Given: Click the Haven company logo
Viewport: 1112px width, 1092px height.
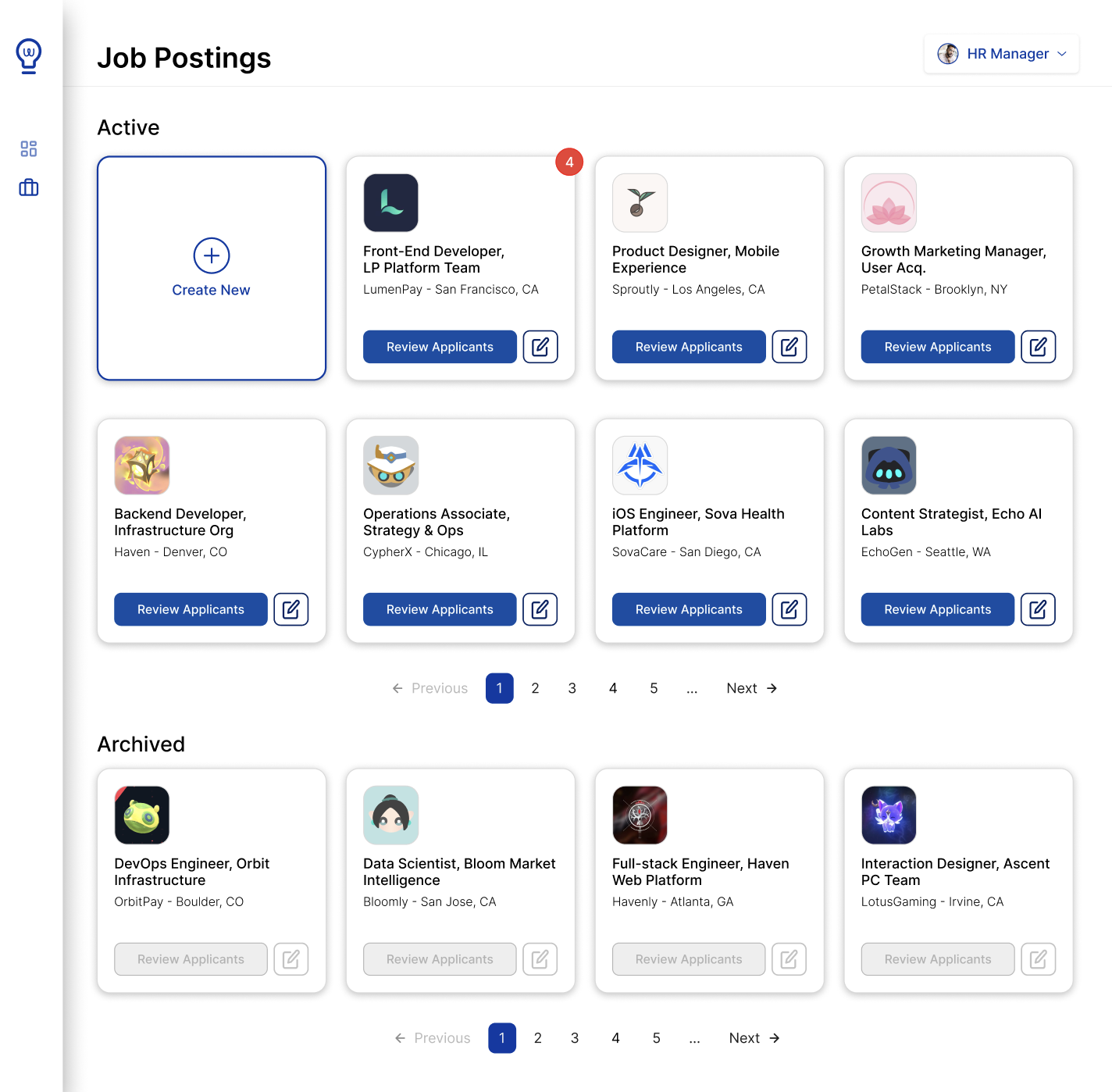Looking at the screenshot, I should pyautogui.click(x=142, y=466).
